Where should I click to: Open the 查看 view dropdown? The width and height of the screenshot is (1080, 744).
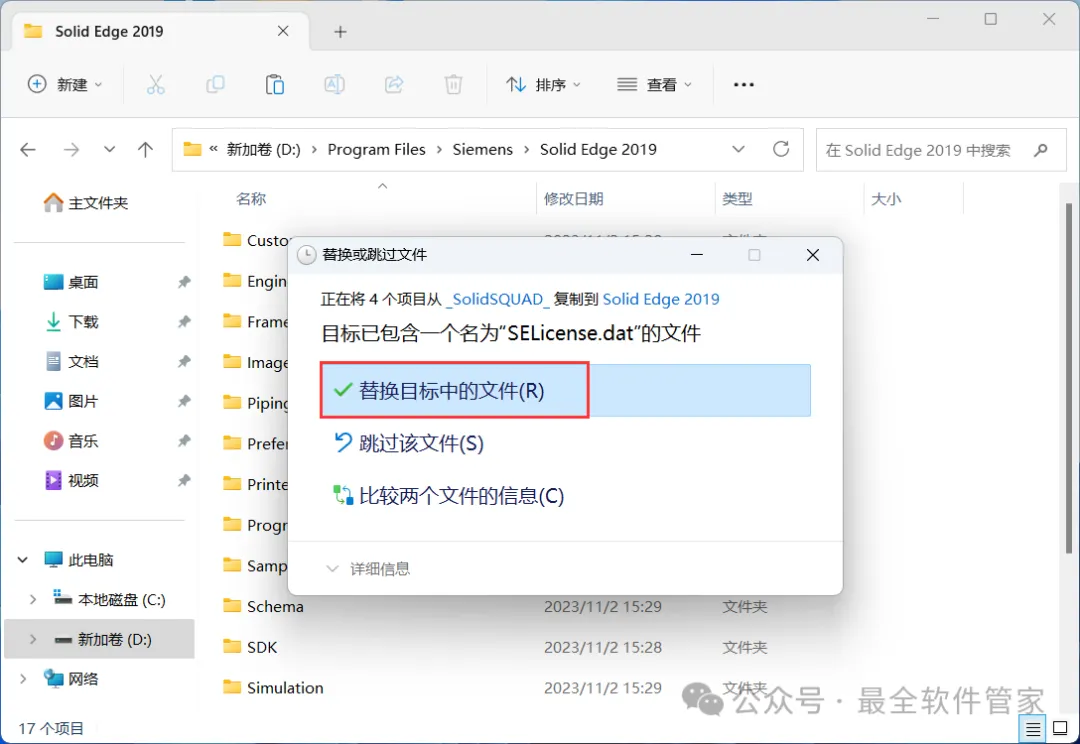pos(654,85)
